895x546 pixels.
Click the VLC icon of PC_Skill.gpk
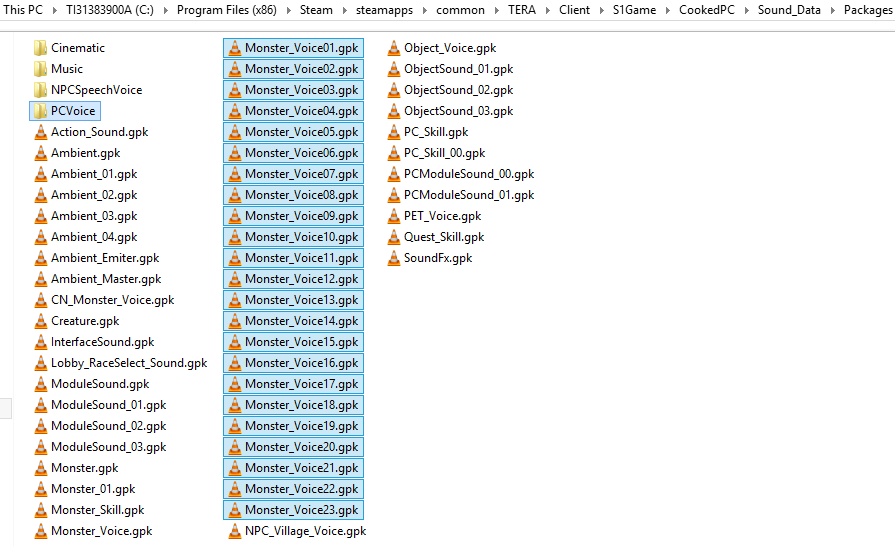pyautogui.click(x=394, y=132)
